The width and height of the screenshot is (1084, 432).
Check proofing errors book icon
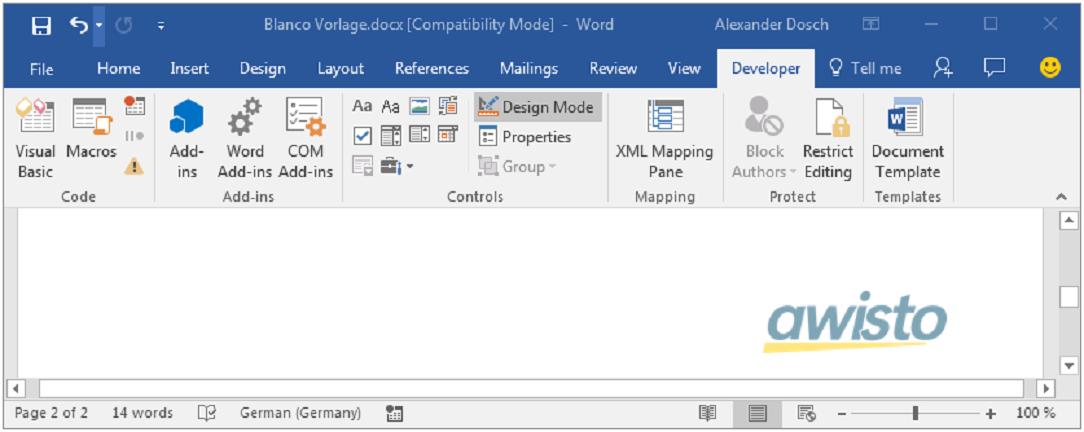pos(207,413)
